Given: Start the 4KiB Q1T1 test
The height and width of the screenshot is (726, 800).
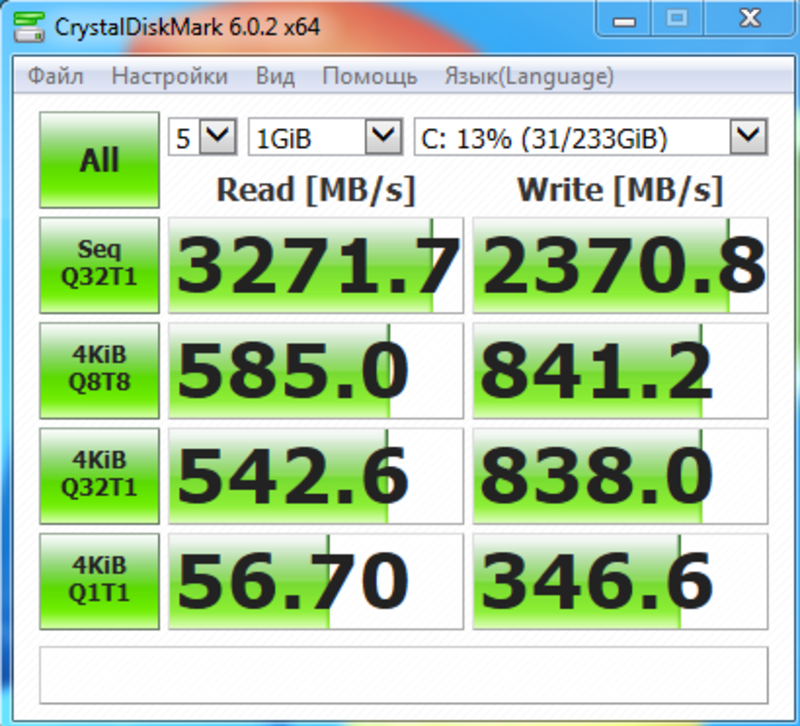Looking at the screenshot, I should click(x=99, y=581).
